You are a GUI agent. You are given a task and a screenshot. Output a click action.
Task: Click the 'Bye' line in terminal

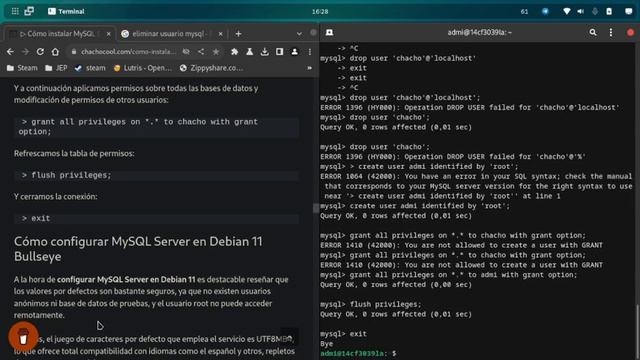(x=327, y=344)
